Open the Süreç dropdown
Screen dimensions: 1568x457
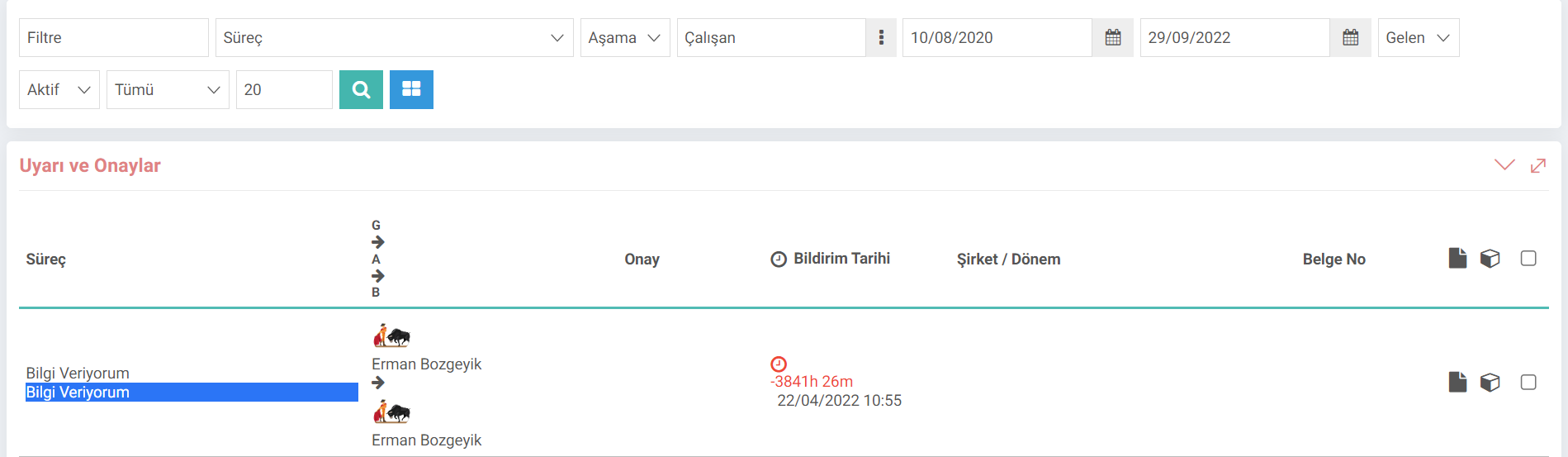tap(395, 37)
